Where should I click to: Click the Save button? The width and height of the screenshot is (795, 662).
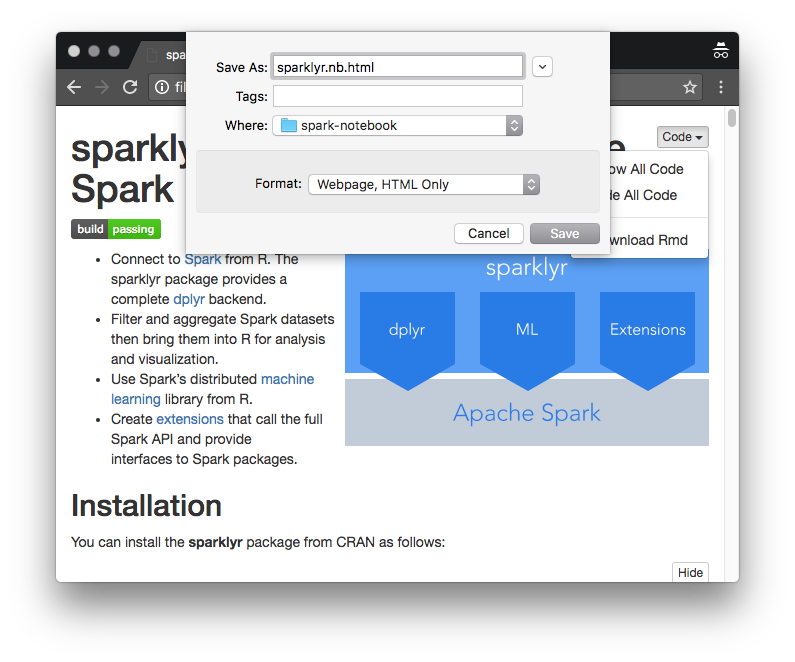tap(564, 233)
